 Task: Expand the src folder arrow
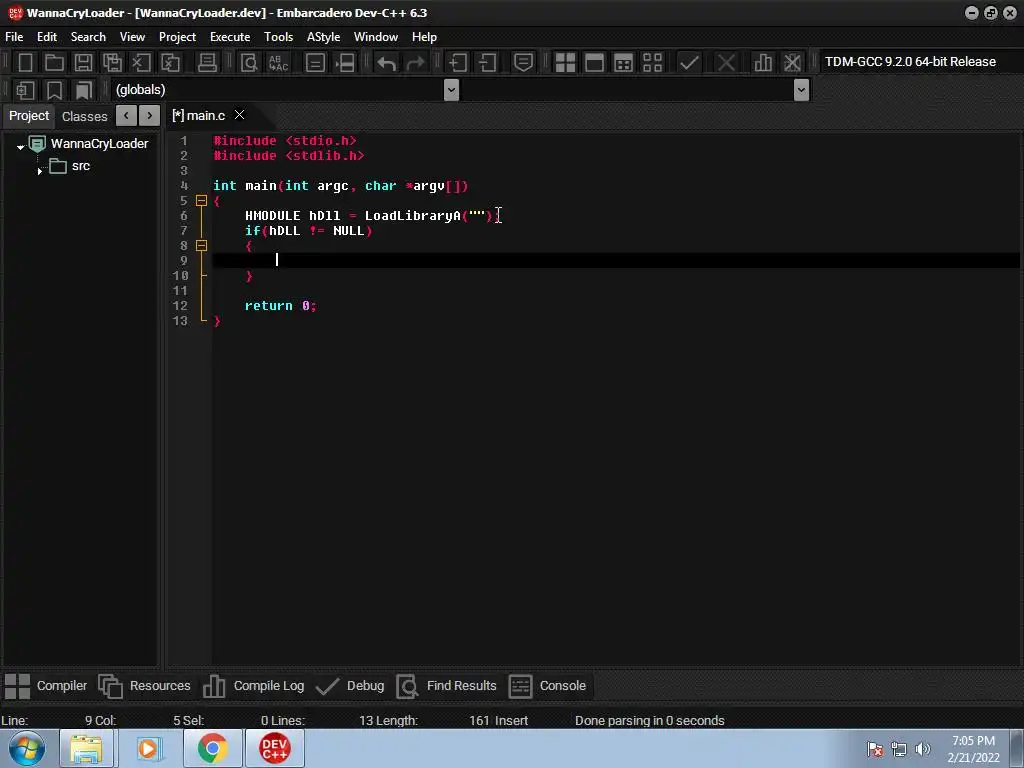[x=40, y=171]
